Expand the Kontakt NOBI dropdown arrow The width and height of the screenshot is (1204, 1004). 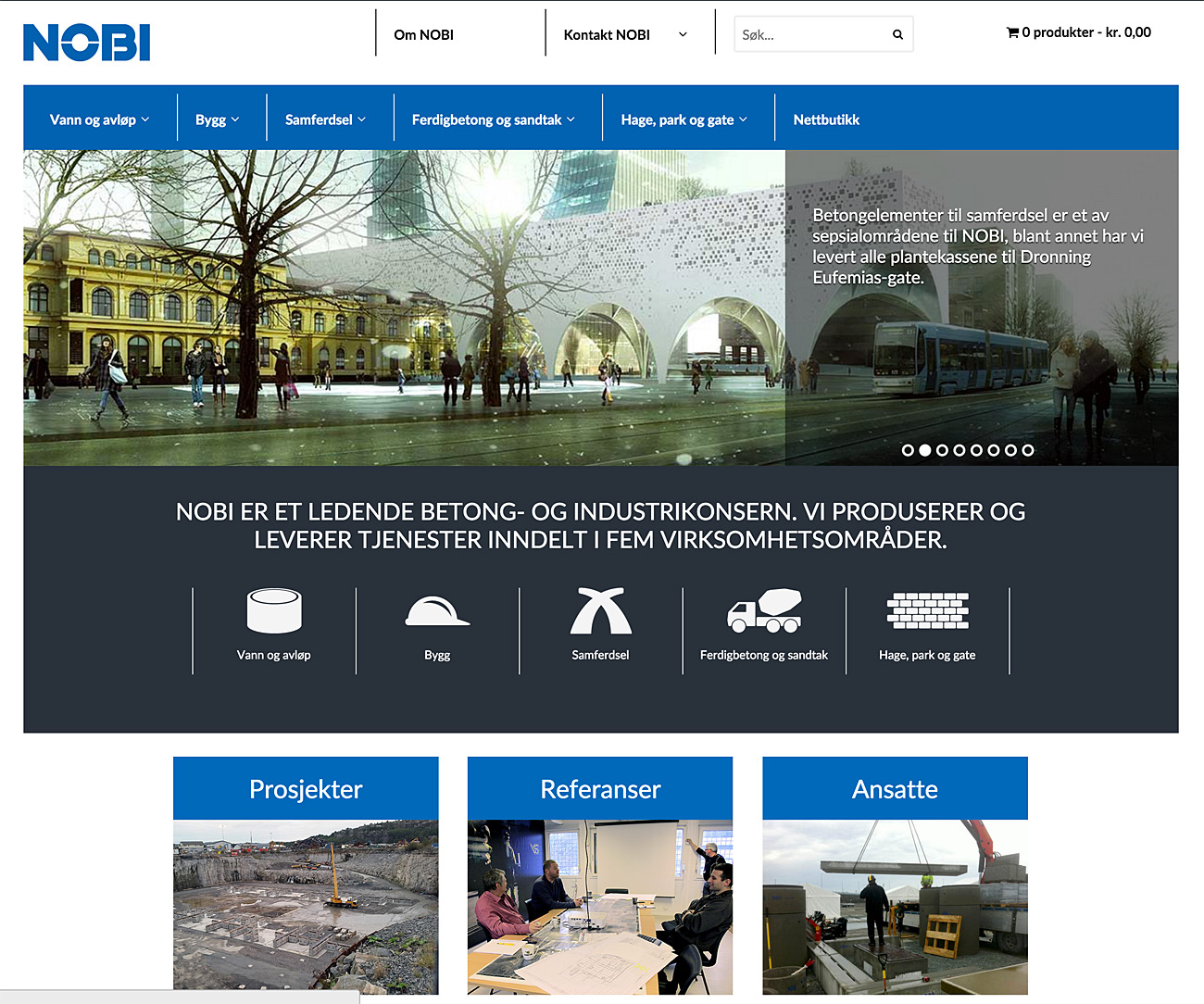click(x=684, y=34)
